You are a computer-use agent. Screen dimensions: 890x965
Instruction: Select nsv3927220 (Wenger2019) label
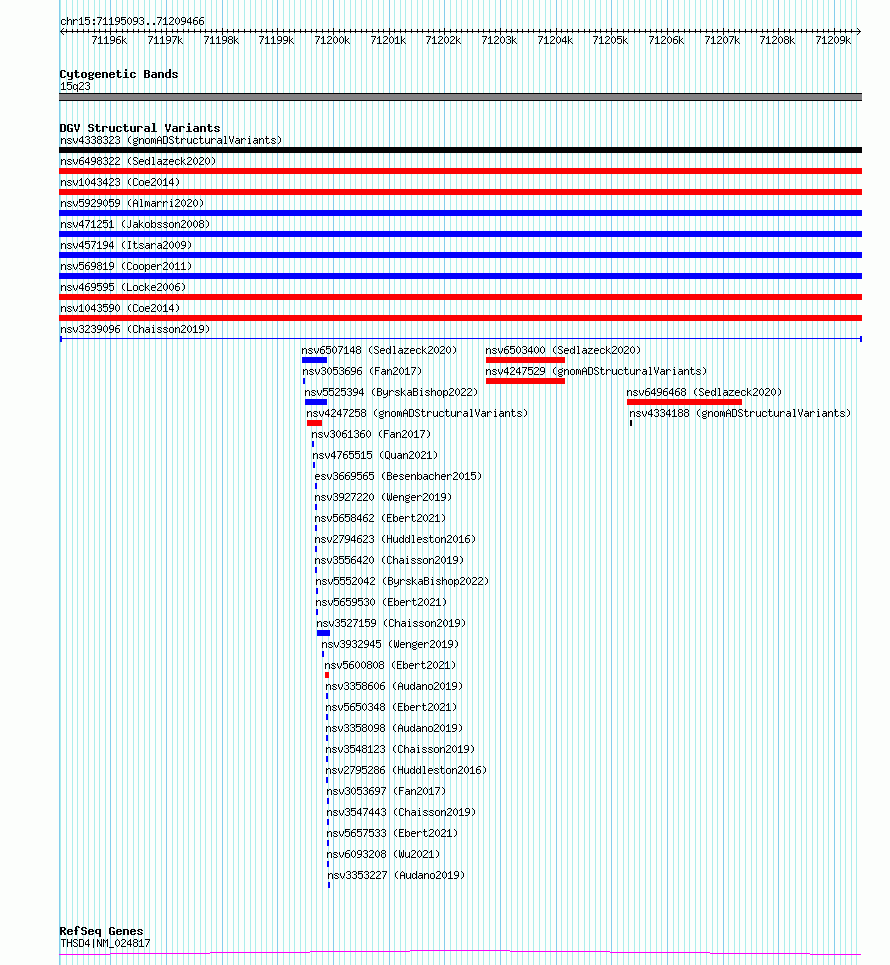click(383, 497)
